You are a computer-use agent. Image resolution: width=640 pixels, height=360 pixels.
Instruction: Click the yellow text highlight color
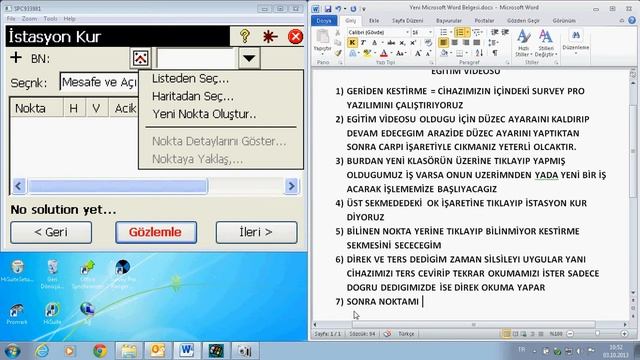click(367, 53)
